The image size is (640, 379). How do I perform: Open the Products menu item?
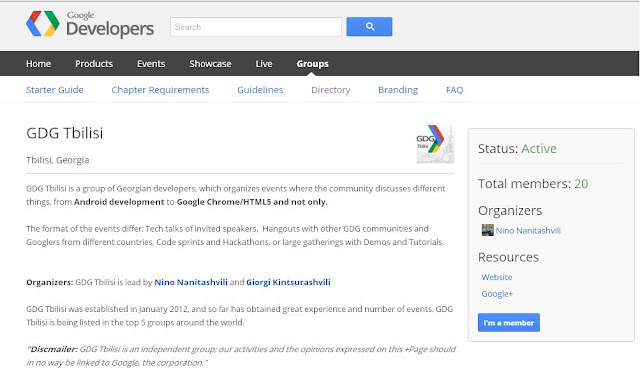pos(94,64)
